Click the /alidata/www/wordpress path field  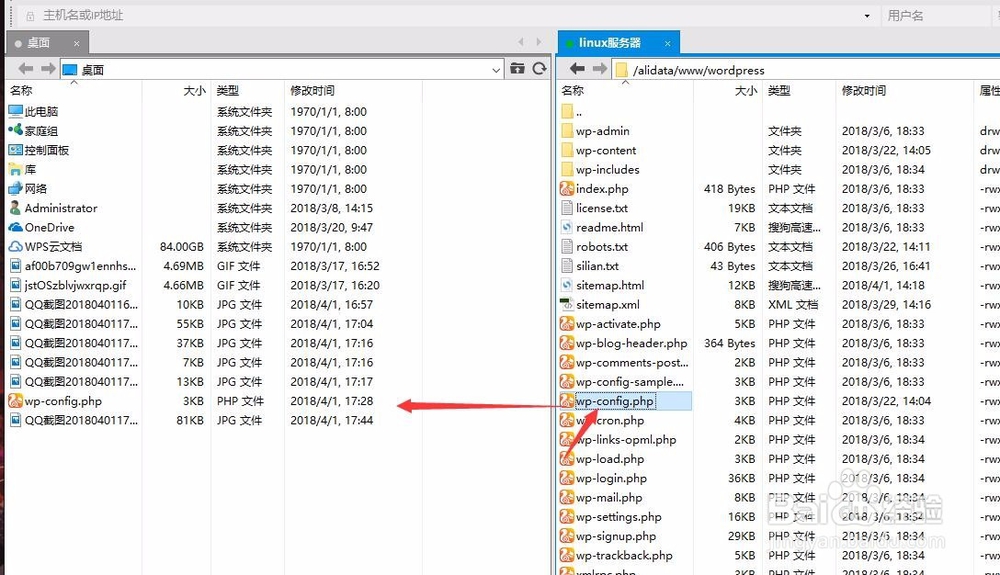point(807,70)
